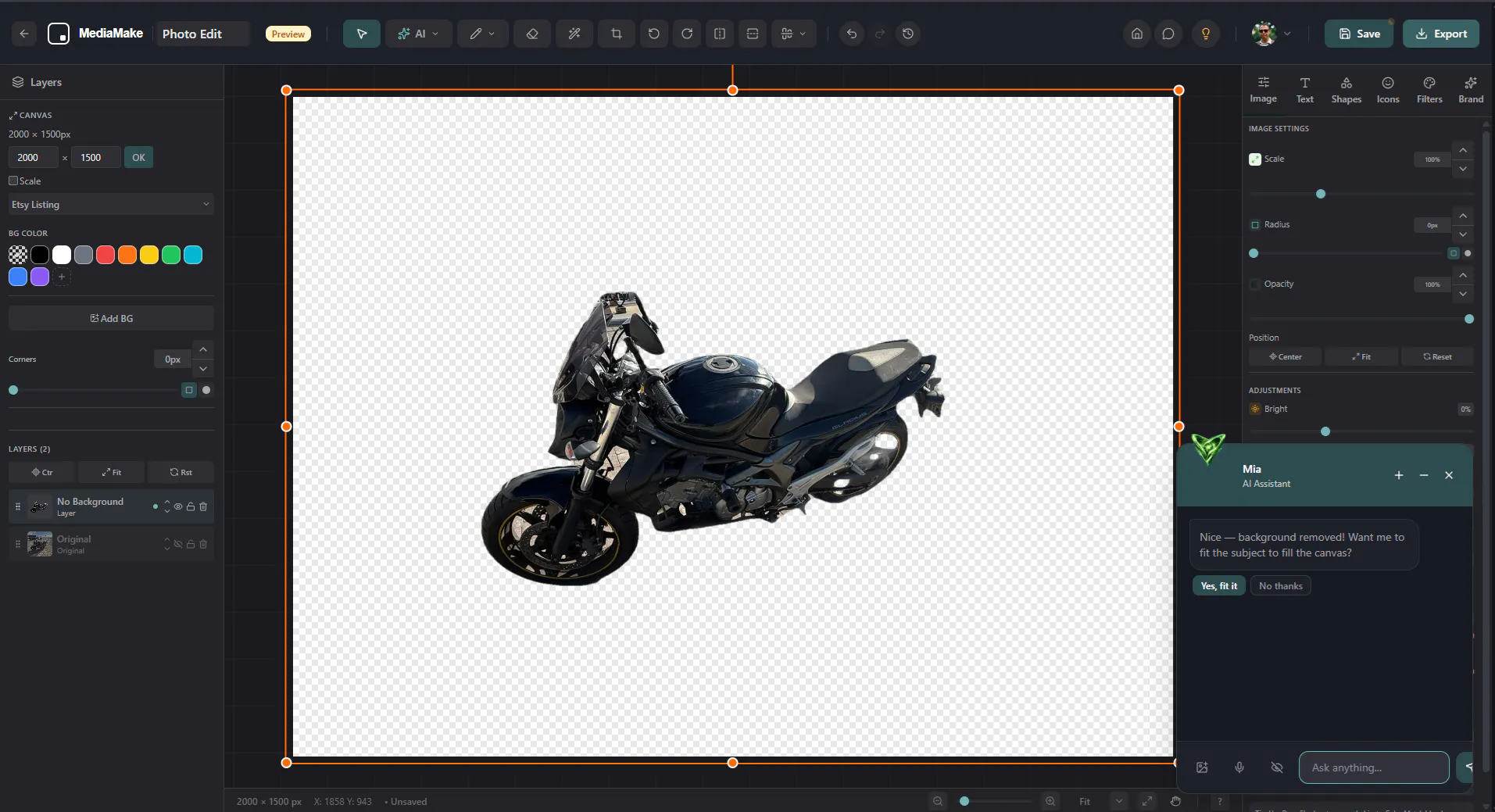This screenshot has width=1495, height=812.
Task: Select square corner style in left panel
Action: (189, 390)
